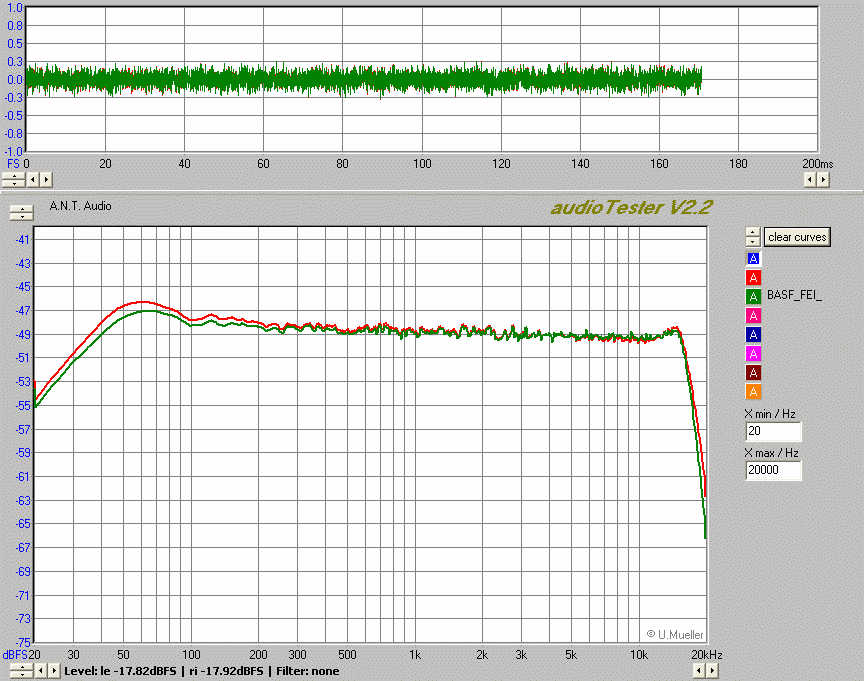The width and height of the screenshot is (864, 681).
Task: Click right arrow just before Level status text
Action: pyautogui.click(x=54, y=671)
